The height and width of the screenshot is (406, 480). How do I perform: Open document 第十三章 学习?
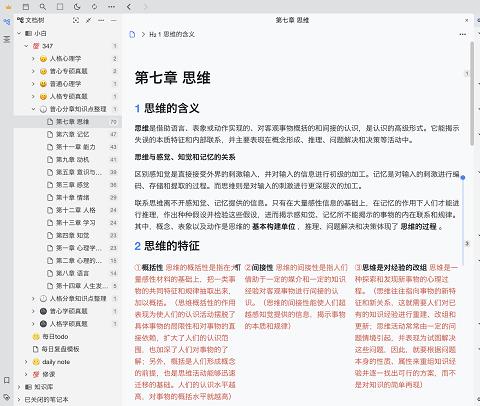75,223
